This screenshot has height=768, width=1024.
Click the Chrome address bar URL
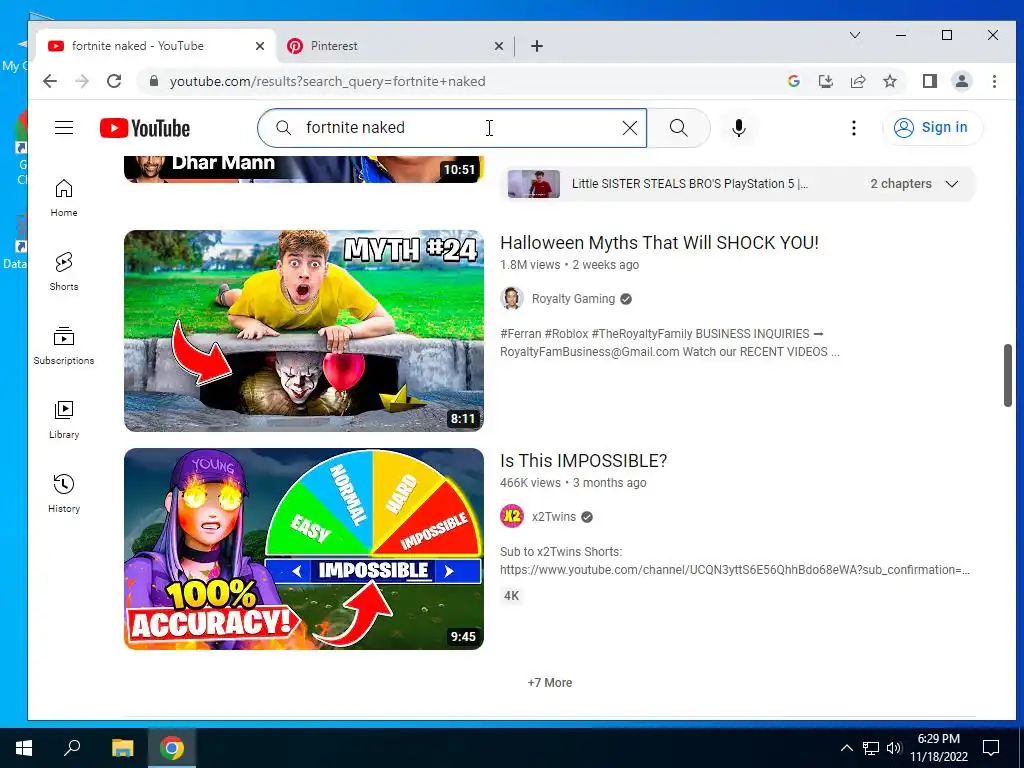pyautogui.click(x=327, y=81)
